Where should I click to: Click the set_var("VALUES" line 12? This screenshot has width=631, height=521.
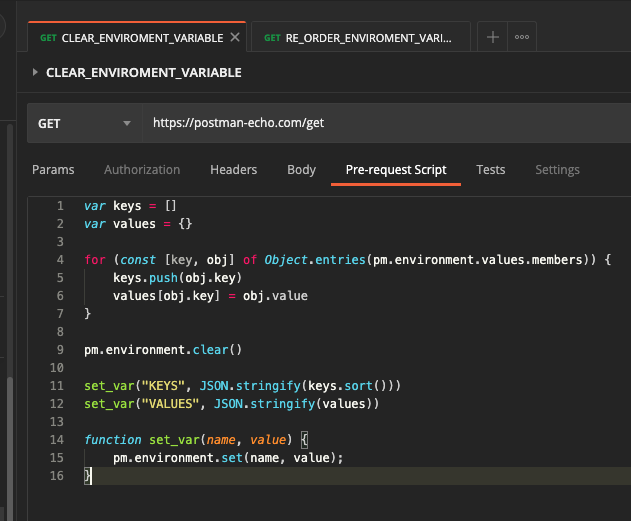(231, 404)
